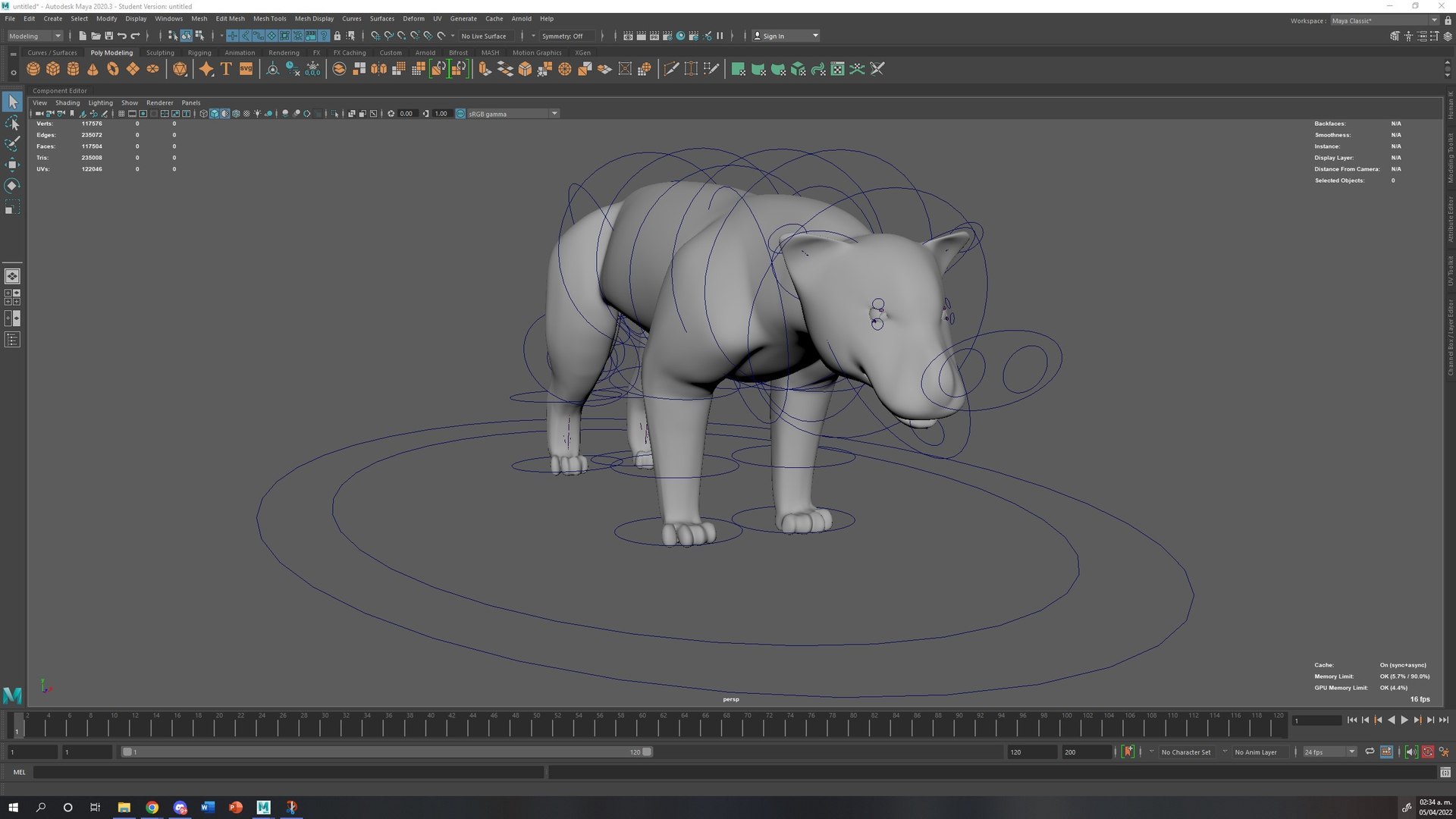Viewport: 1456px width, 819px height.
Task: Activate the Move tool in the toolbox
Action: (12, 165)
